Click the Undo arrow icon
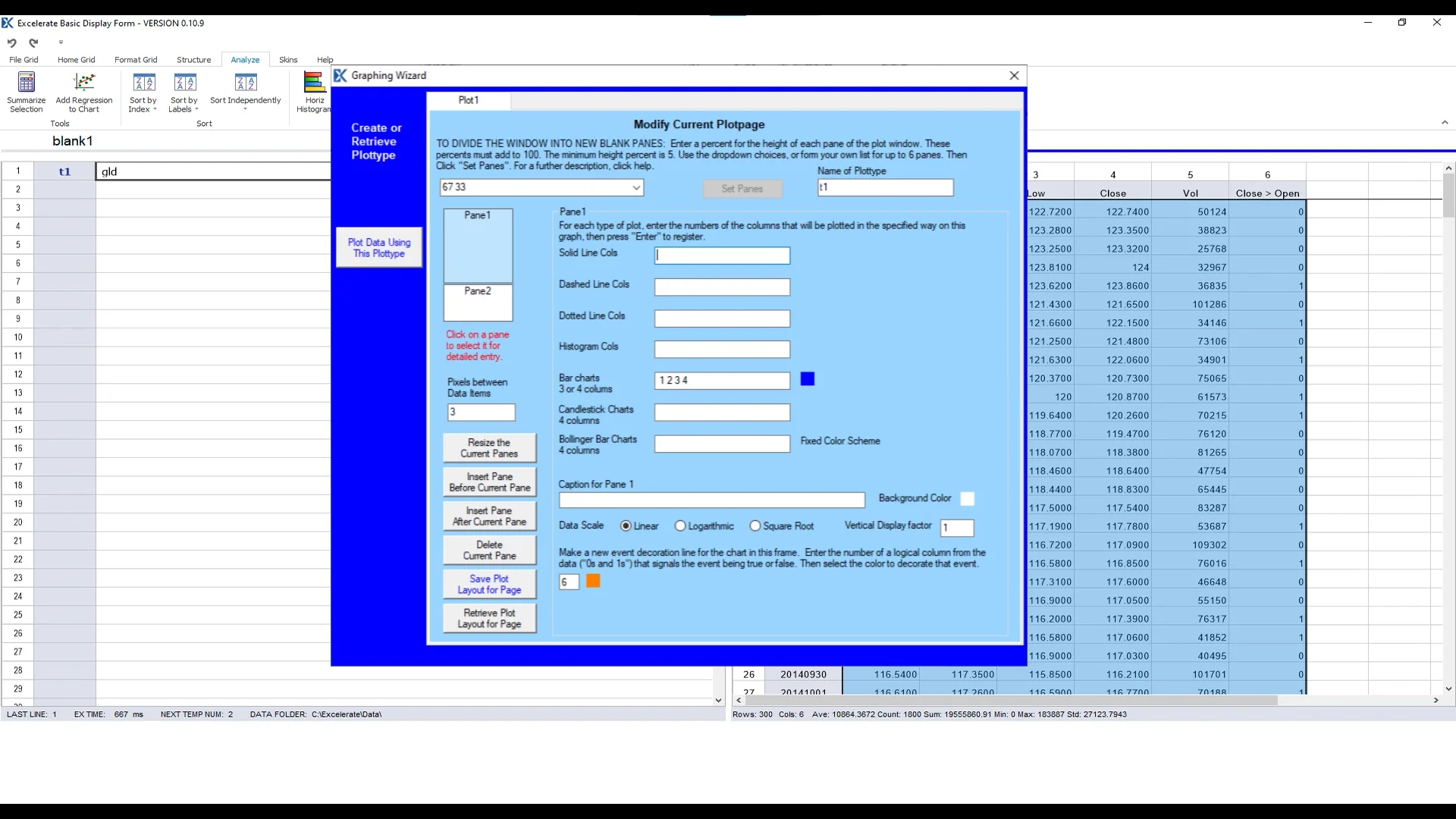1456x819 pixels. pos(11,43)
